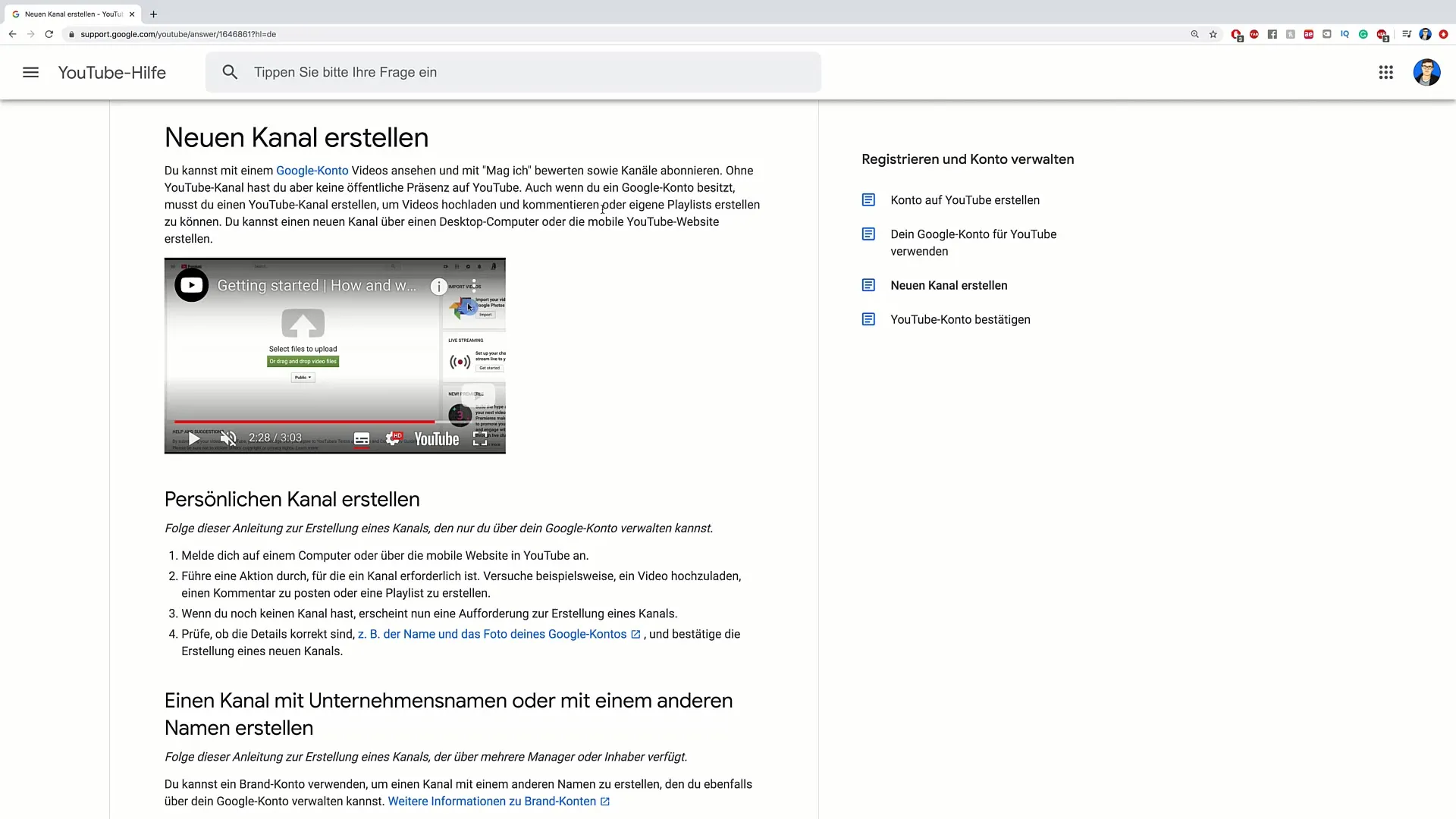Open 'z. B. der Name und das Foto deines Google-Kontos' link
1456x819 pixels.
tap(499, 634)
